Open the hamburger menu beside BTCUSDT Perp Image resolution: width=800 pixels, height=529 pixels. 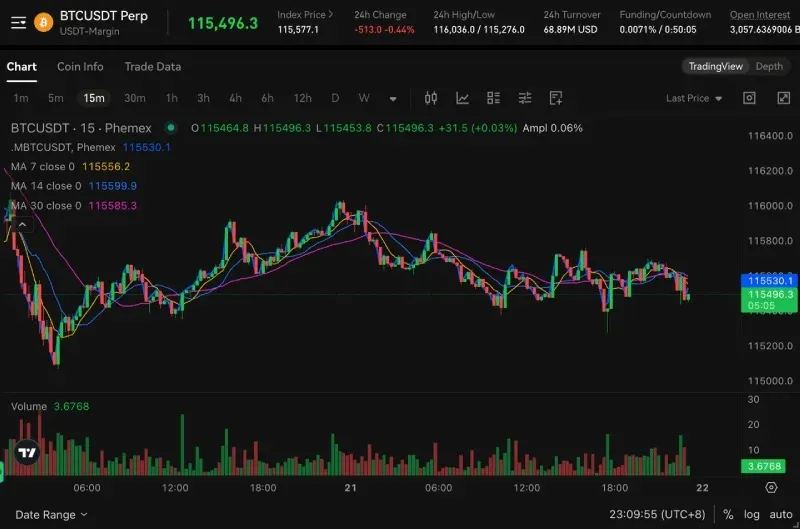[x=18, y=22]
